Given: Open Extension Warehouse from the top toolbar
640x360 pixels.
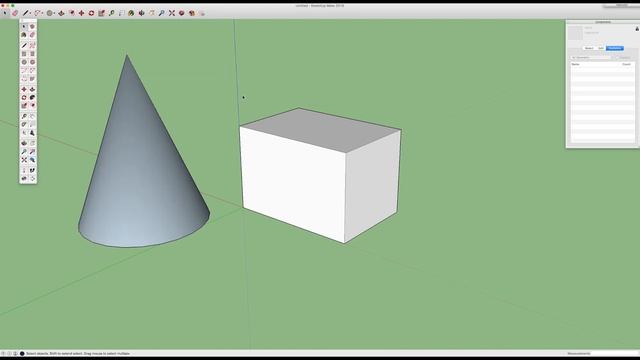Looking at the screenshot, I should coord(191,13).
